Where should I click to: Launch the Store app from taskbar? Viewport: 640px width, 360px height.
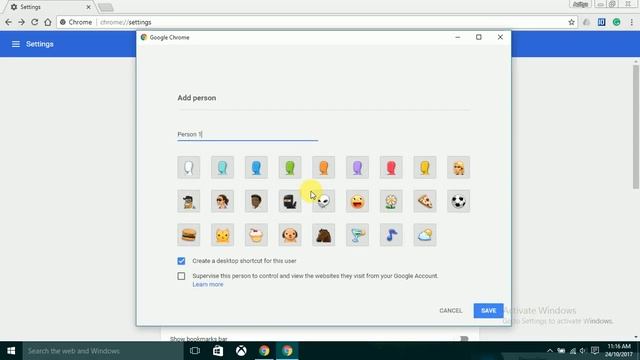tap(218, 351)
